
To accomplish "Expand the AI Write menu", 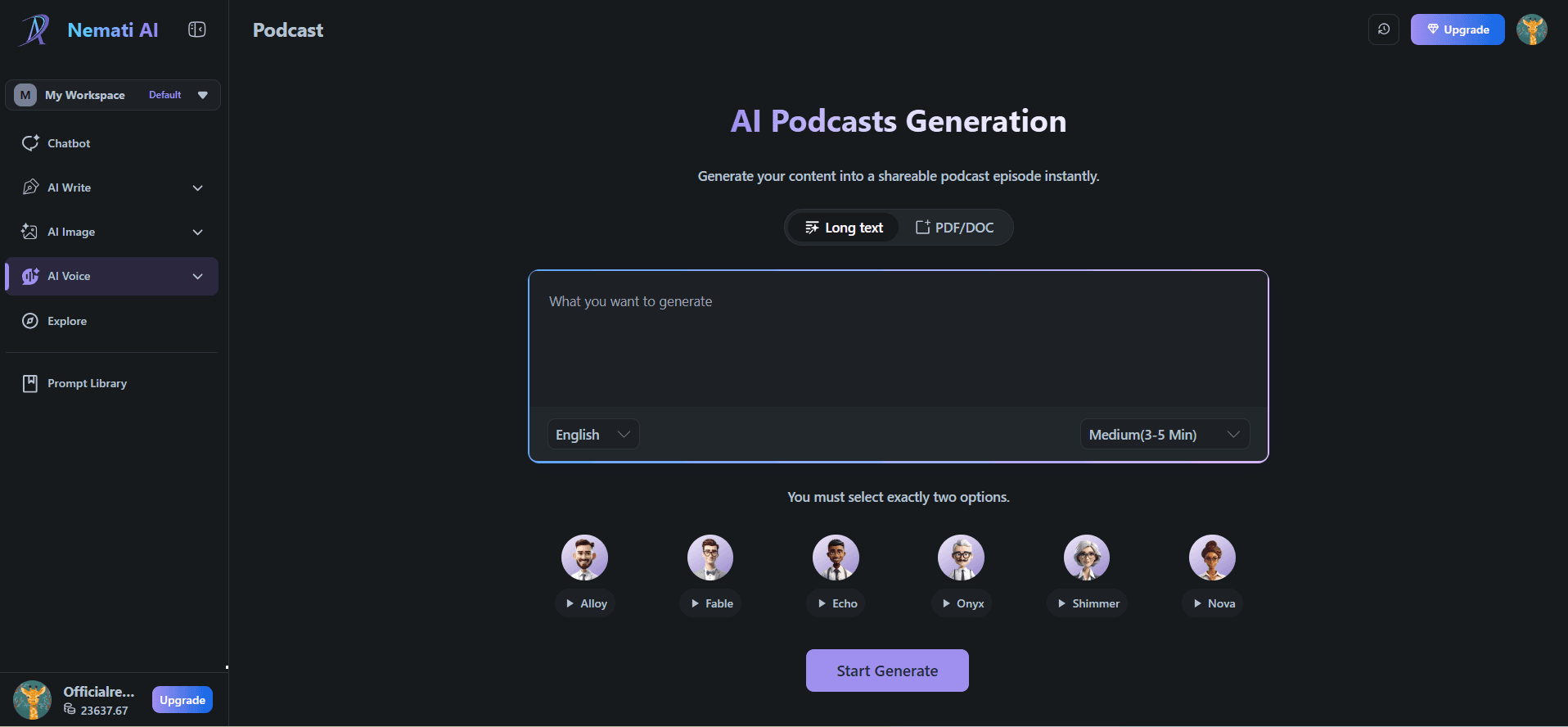I will click(112, 187).
